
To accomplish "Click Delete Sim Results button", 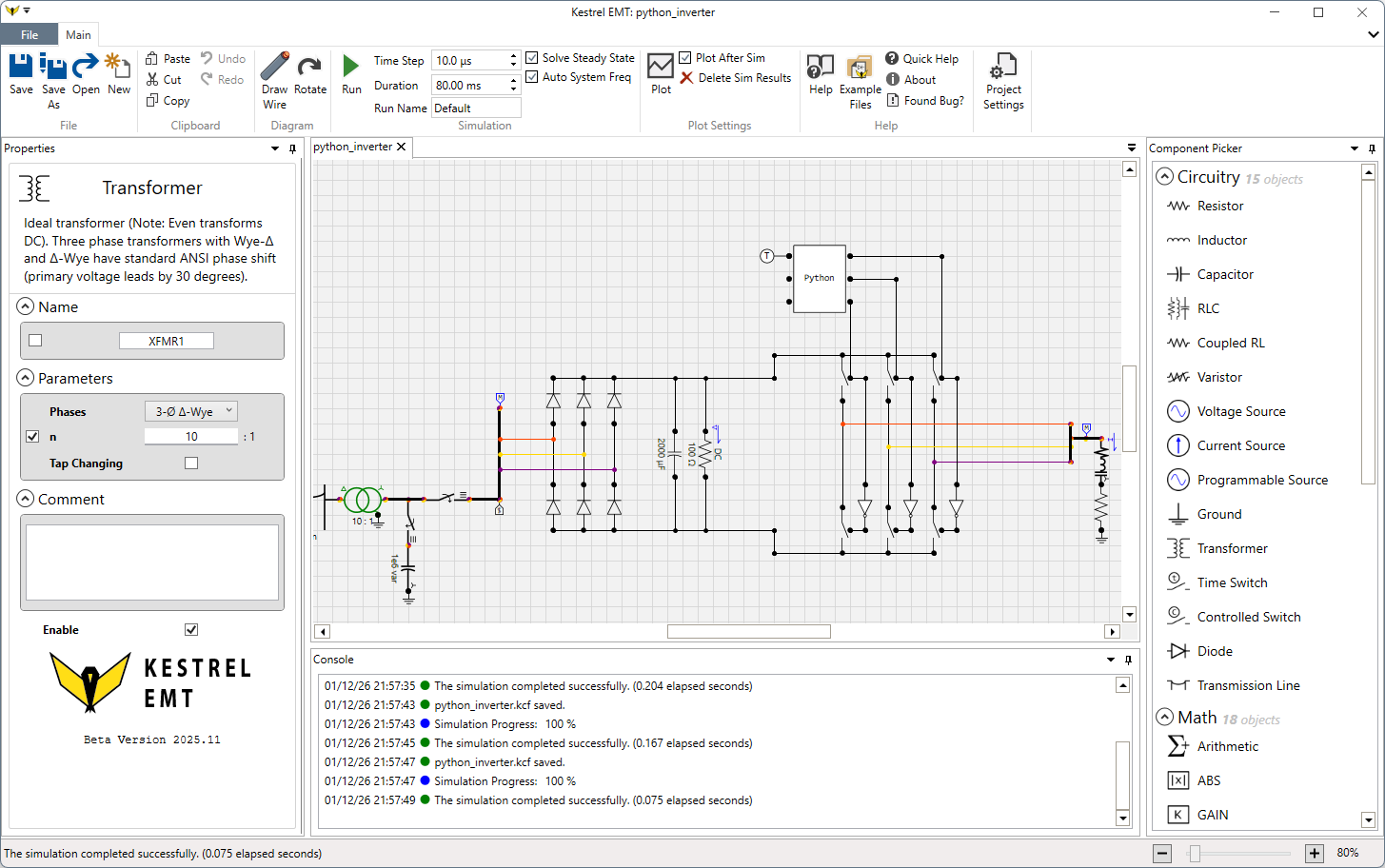I will coord(736,78).
